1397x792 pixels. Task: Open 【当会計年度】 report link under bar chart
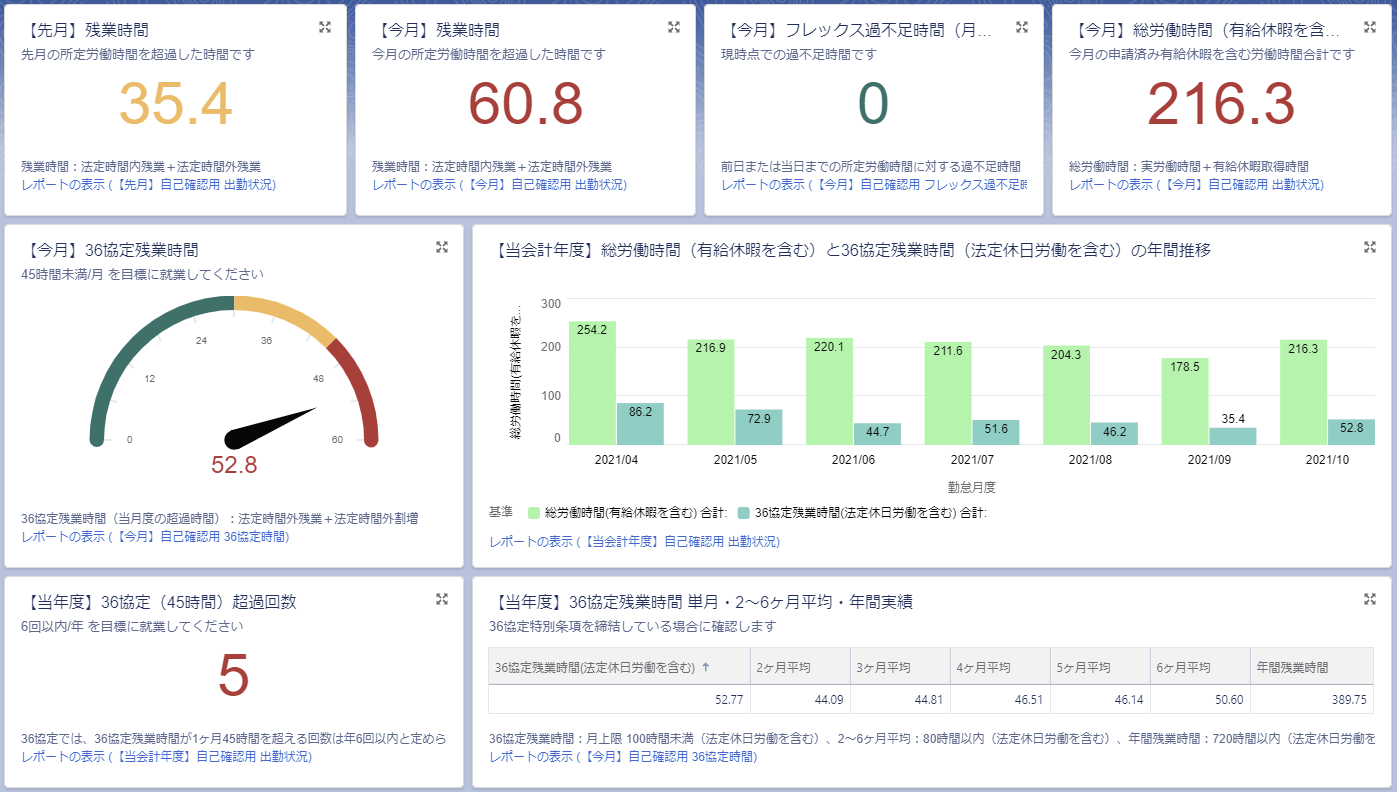point(634,542)
